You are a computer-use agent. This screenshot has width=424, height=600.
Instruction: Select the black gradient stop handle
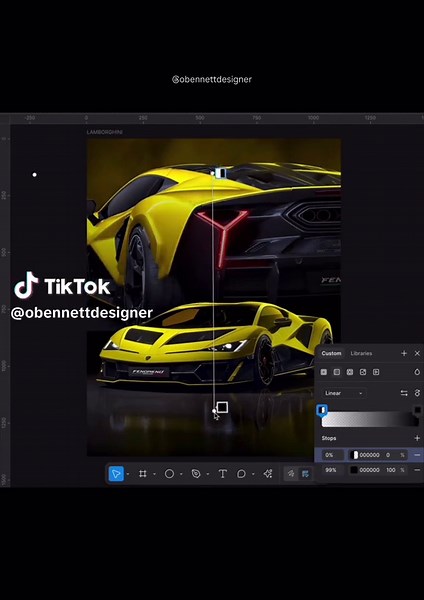[x=417, y=410]
